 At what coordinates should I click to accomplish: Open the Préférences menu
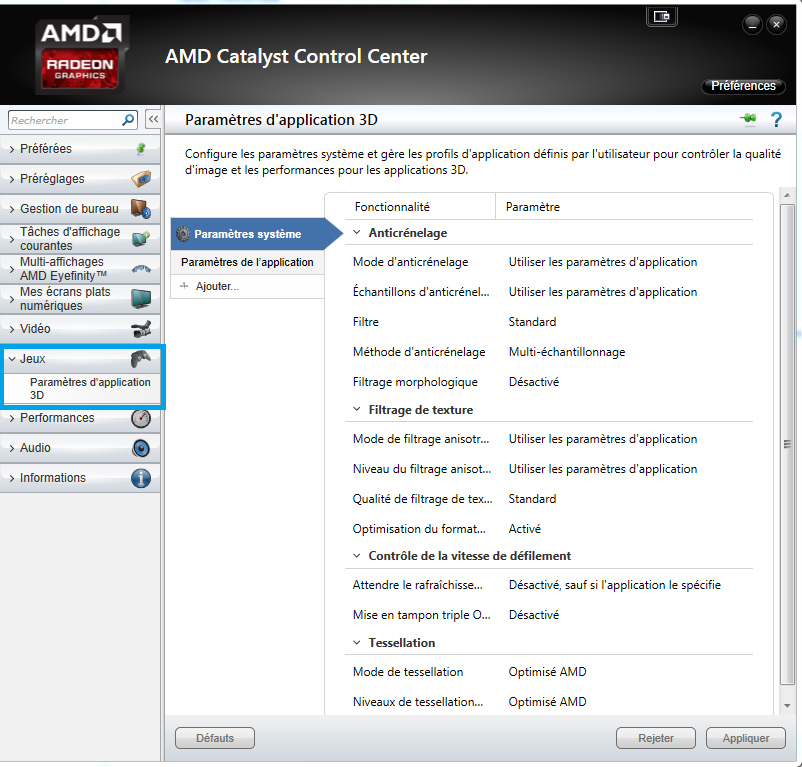click(743, 86)
